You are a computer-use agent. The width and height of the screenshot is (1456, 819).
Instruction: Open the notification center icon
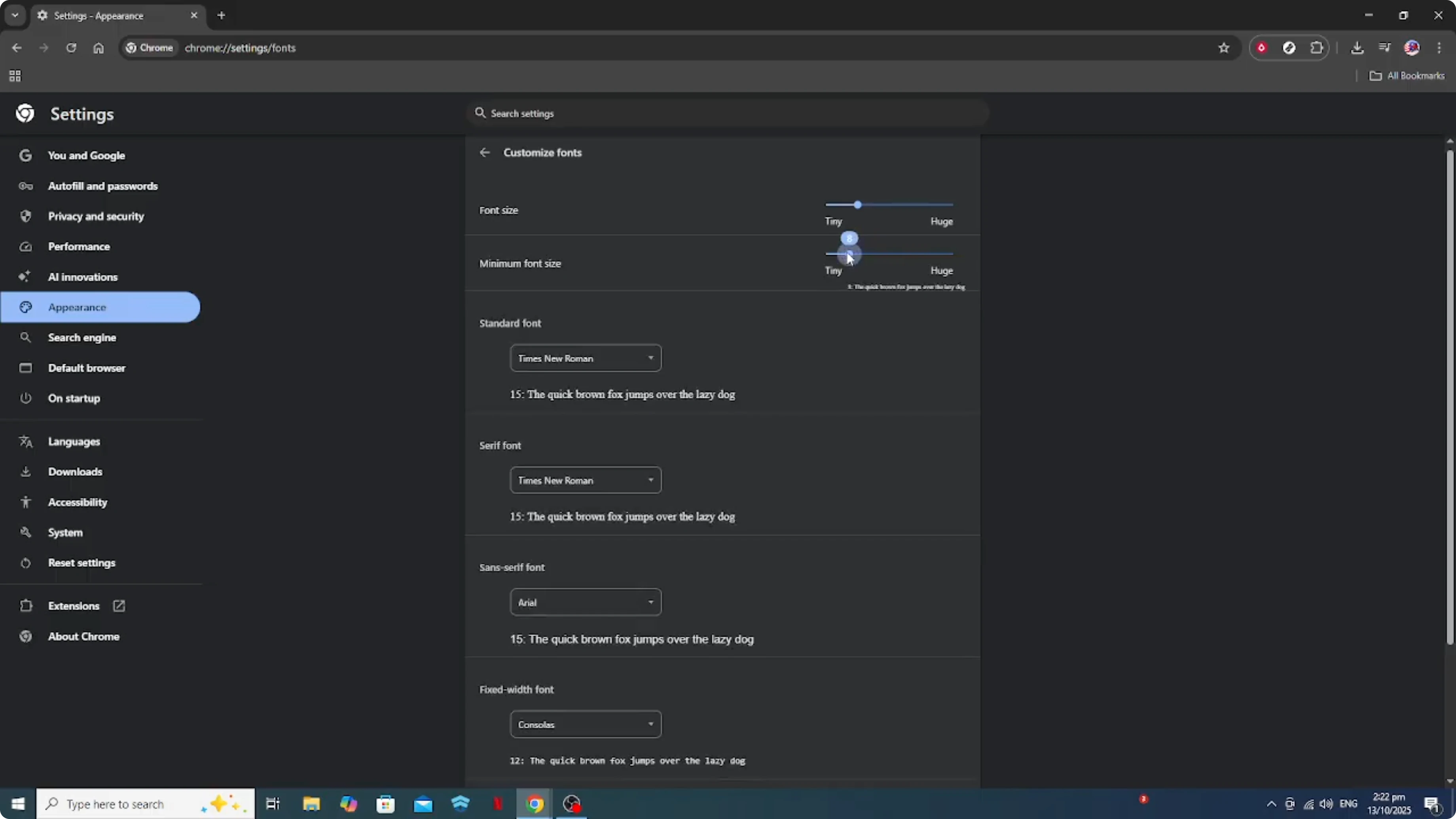tap(1432, 804)
